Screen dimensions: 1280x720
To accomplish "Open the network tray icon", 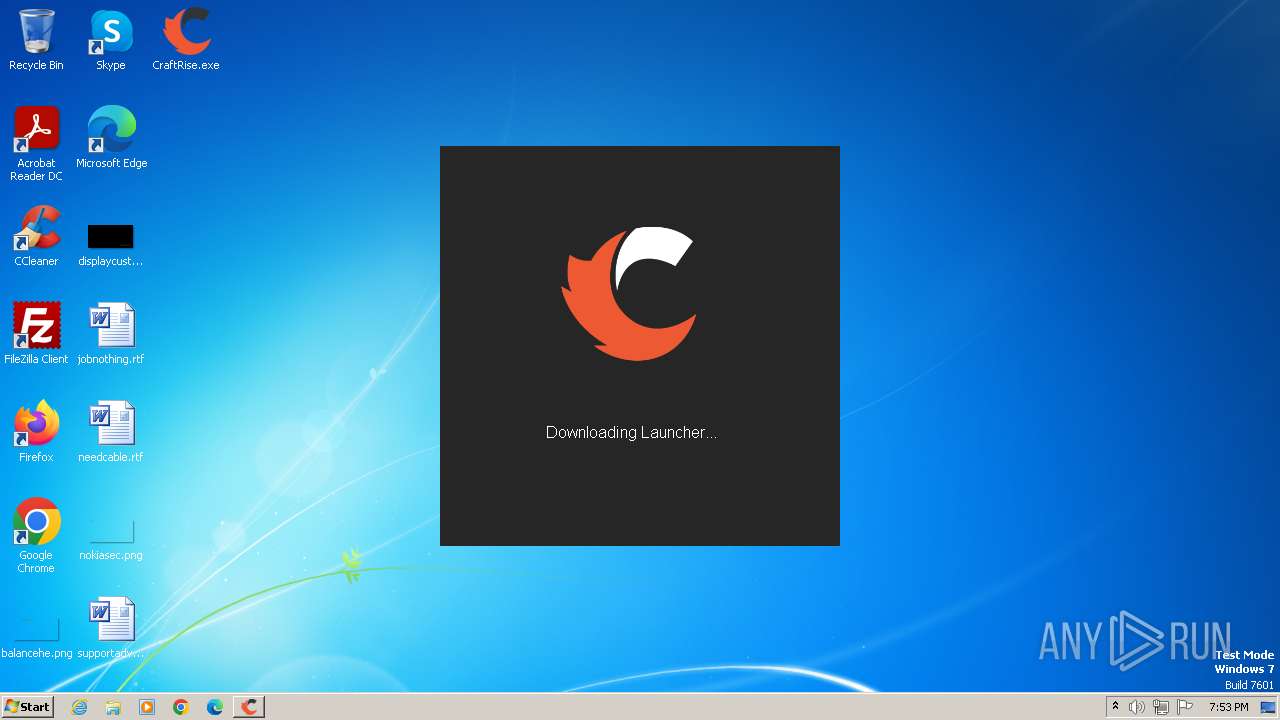I will coord(1161,707).
